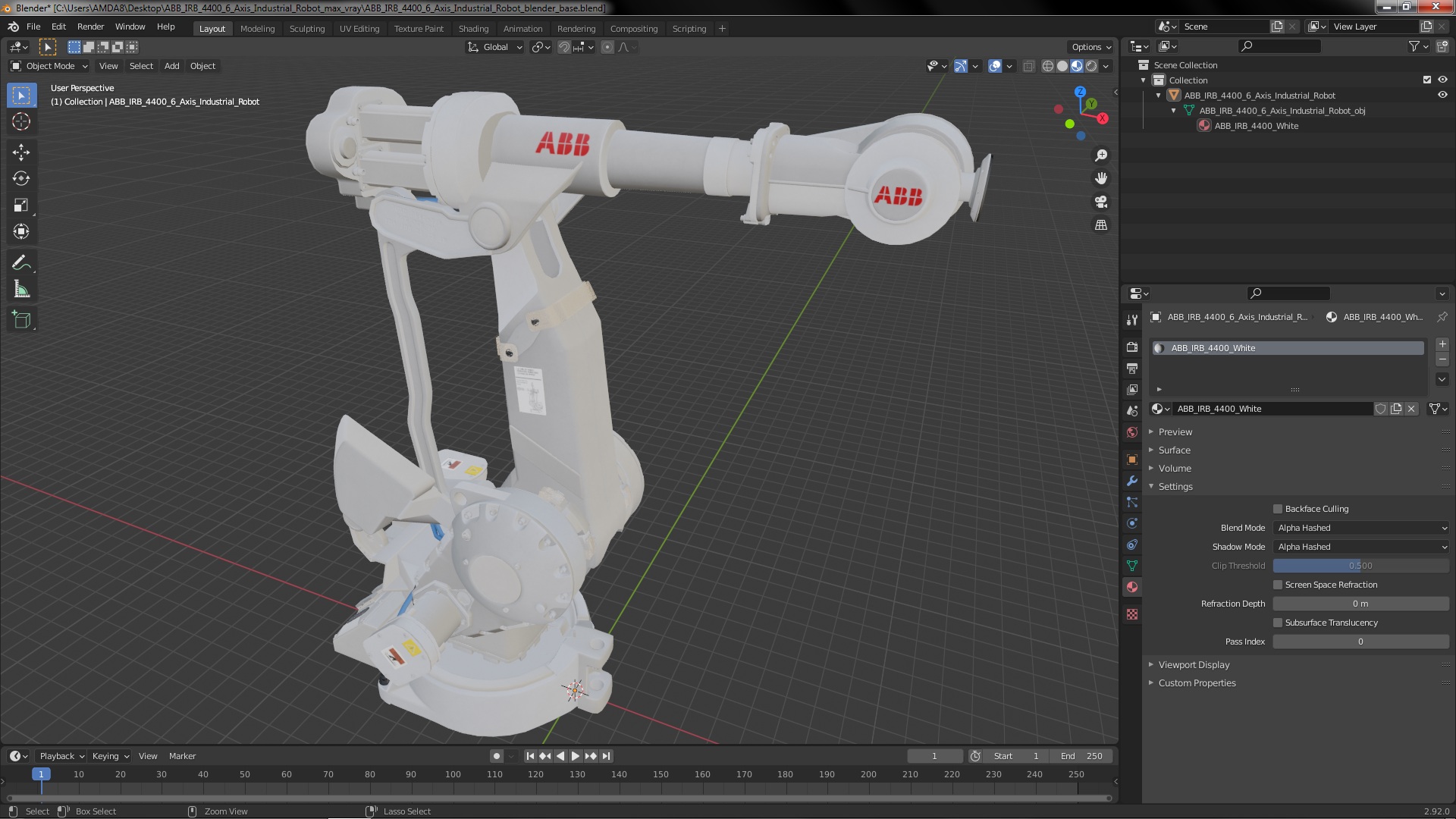Image resolution: width=1456 pixels, height=819 pixels.
Task: Enable Screen Space Refraction checkbox
Action: [1278, 585]
